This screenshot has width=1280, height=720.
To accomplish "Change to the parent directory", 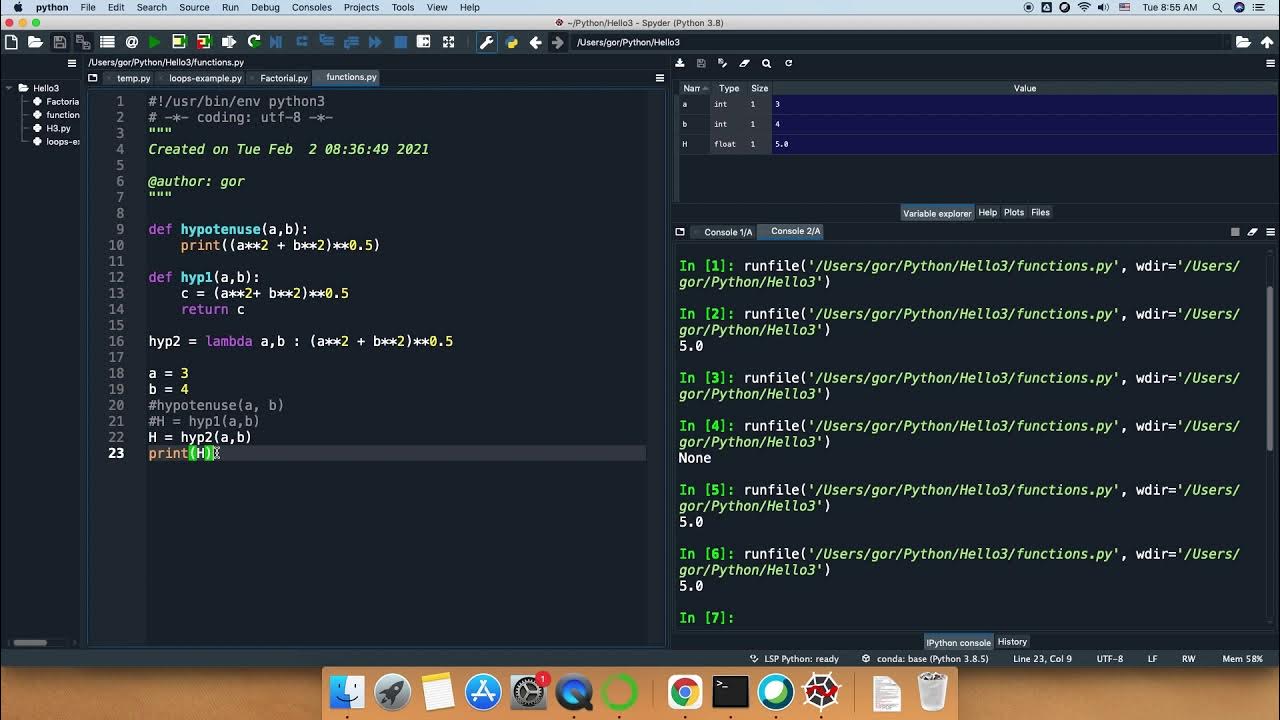I will pos(1267,42).
